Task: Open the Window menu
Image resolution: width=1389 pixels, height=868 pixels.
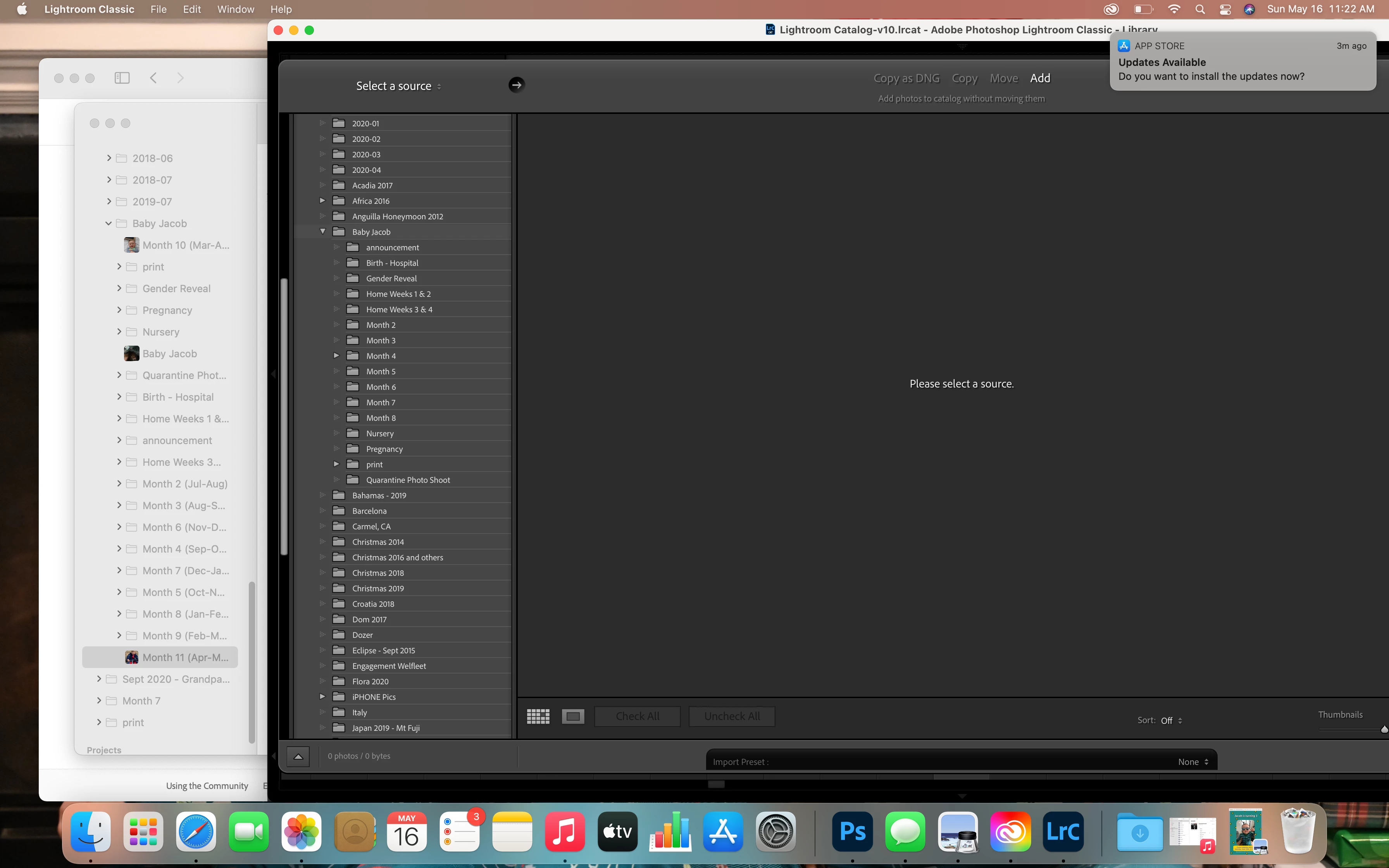Action: (235, 9)
